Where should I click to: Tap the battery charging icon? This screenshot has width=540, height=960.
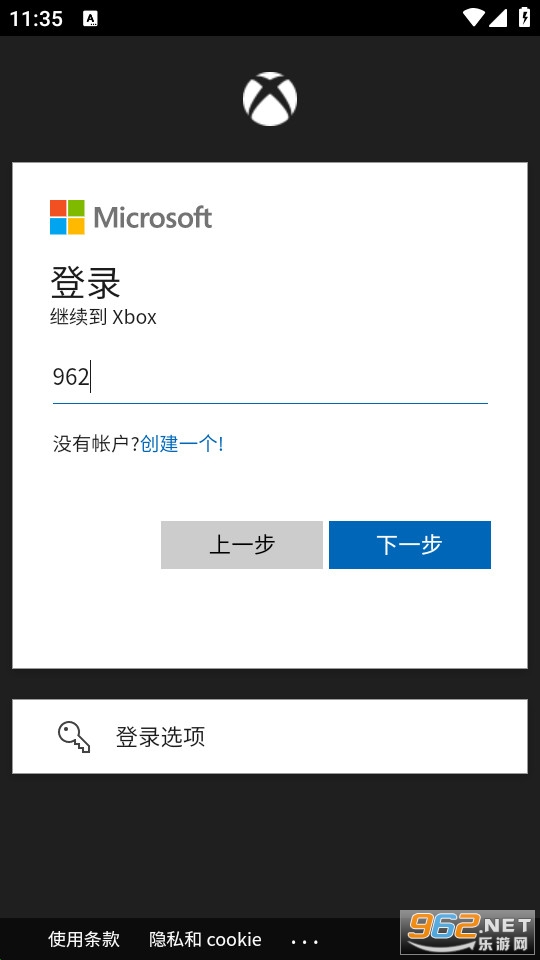pos(525,18)
